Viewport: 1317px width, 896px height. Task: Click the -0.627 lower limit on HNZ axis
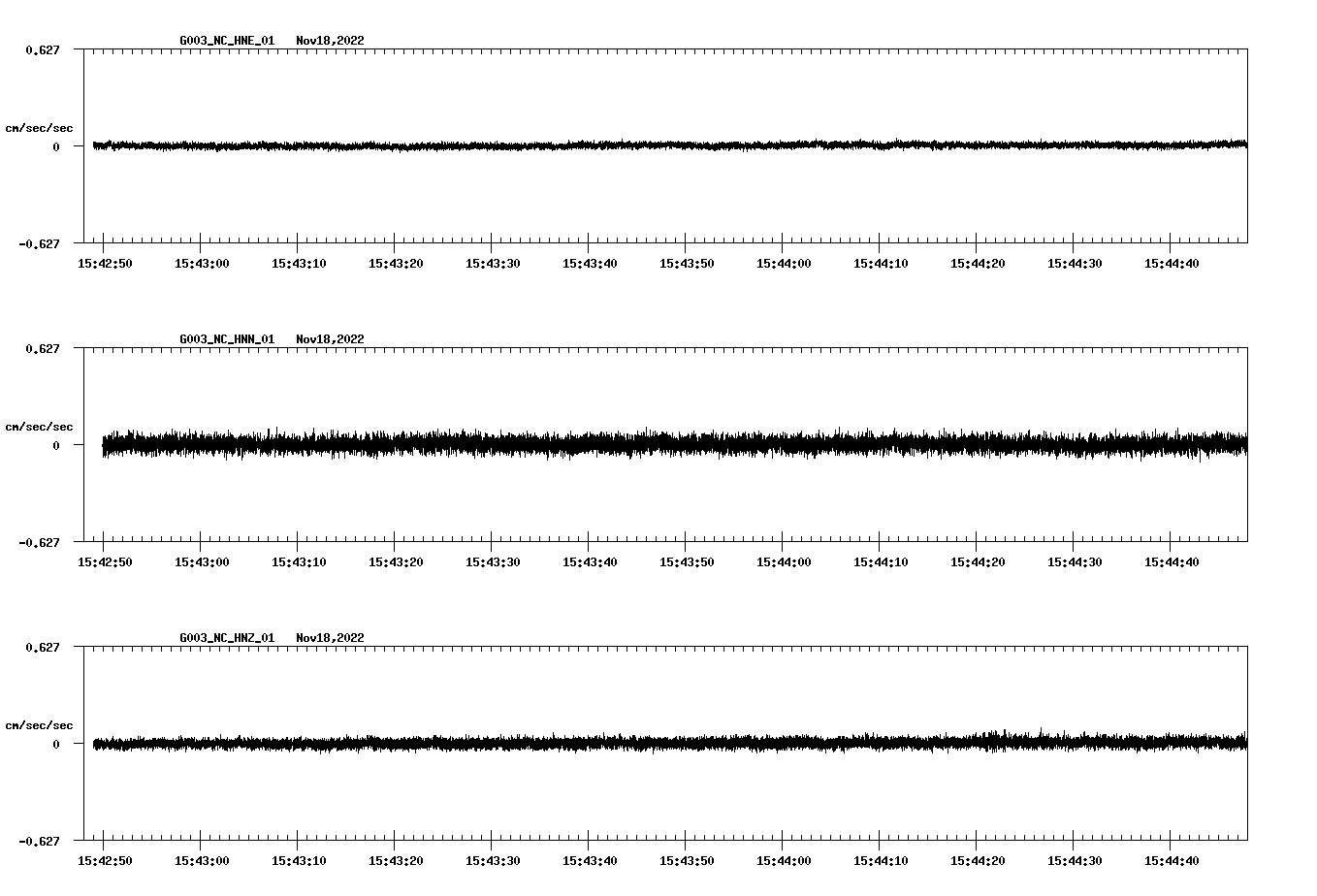[39, 841]
